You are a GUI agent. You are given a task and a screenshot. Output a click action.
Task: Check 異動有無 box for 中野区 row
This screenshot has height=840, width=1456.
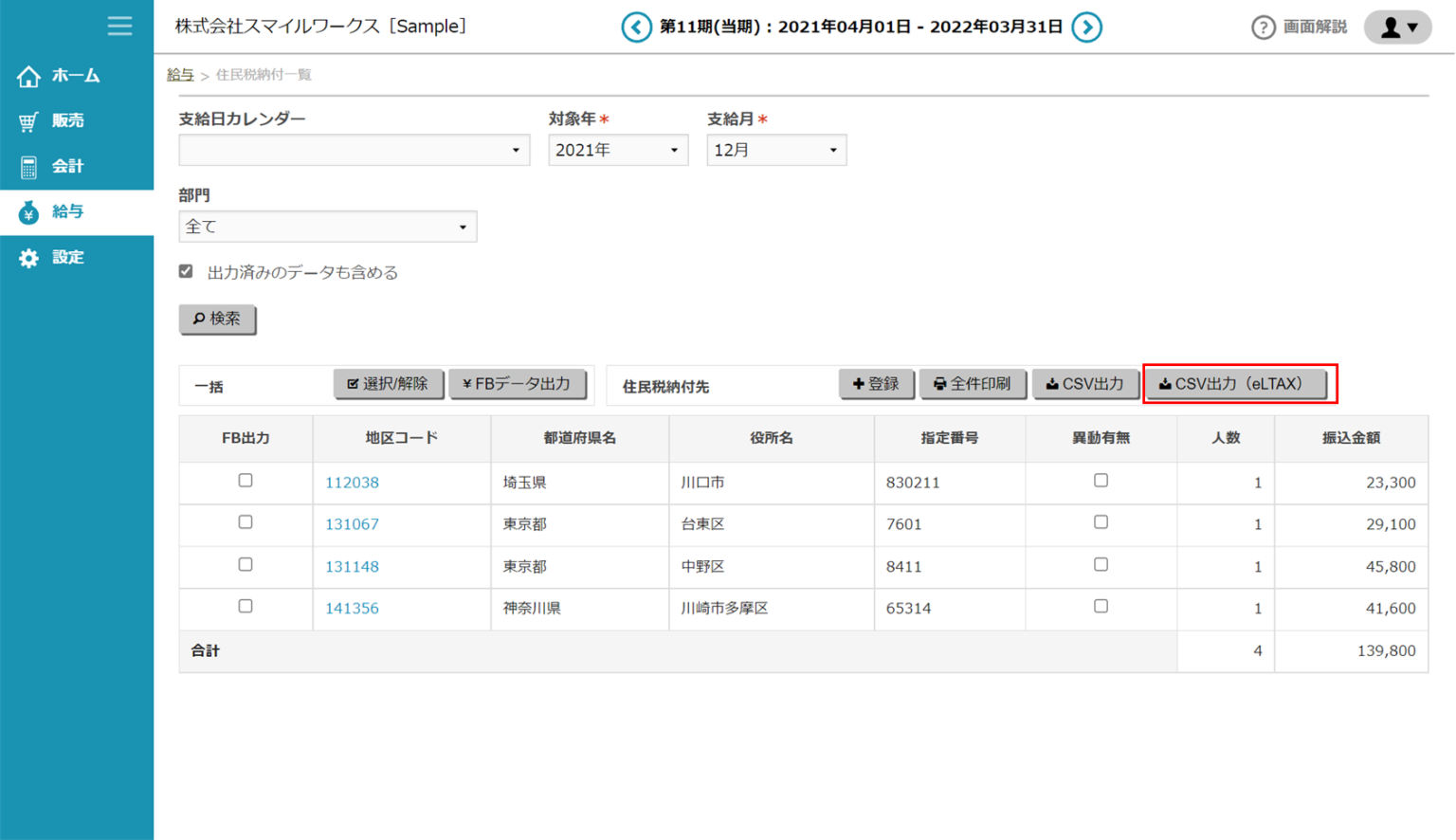tap(1101, 565)
